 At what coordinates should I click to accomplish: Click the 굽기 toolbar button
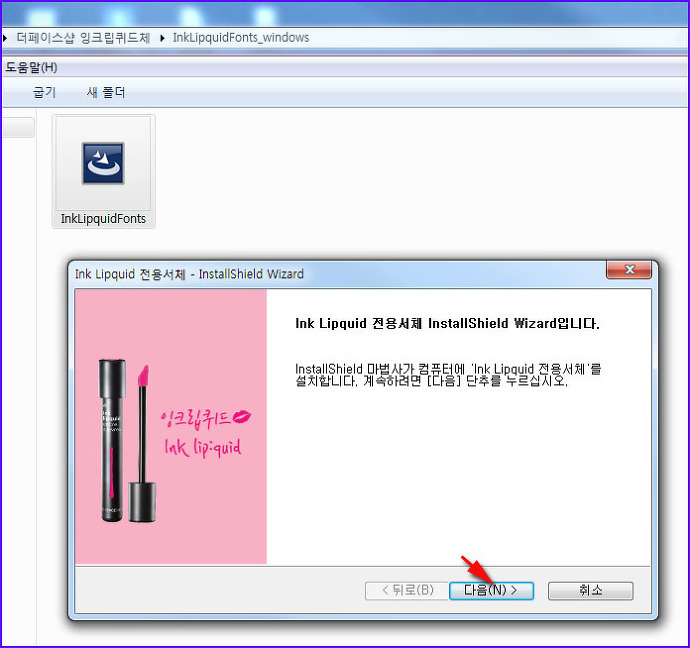pos(44,92)
